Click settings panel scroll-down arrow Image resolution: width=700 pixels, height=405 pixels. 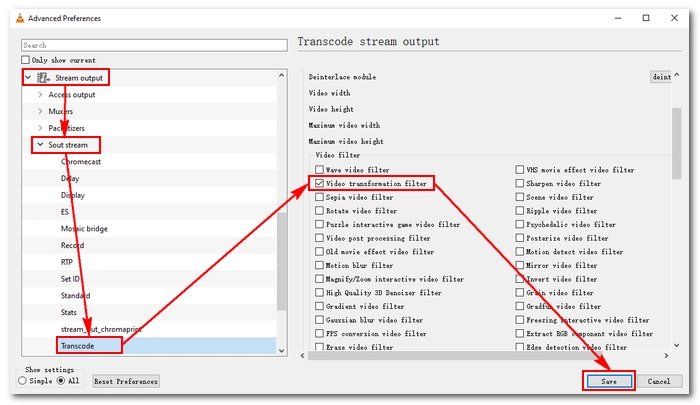(677, 345)
